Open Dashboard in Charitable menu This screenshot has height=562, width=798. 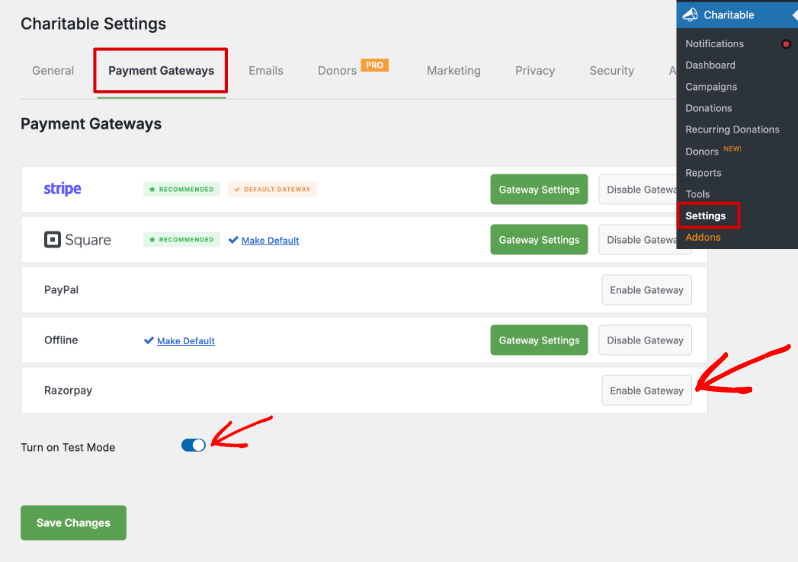710,65
